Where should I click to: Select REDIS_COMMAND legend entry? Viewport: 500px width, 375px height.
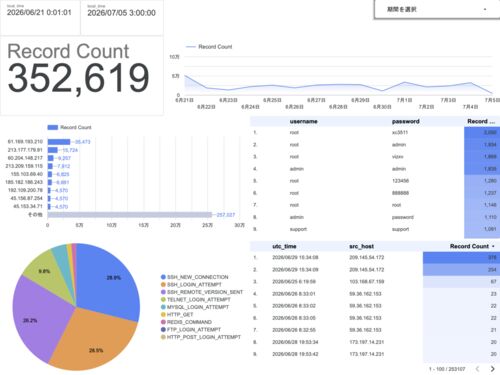pos(186,322)
